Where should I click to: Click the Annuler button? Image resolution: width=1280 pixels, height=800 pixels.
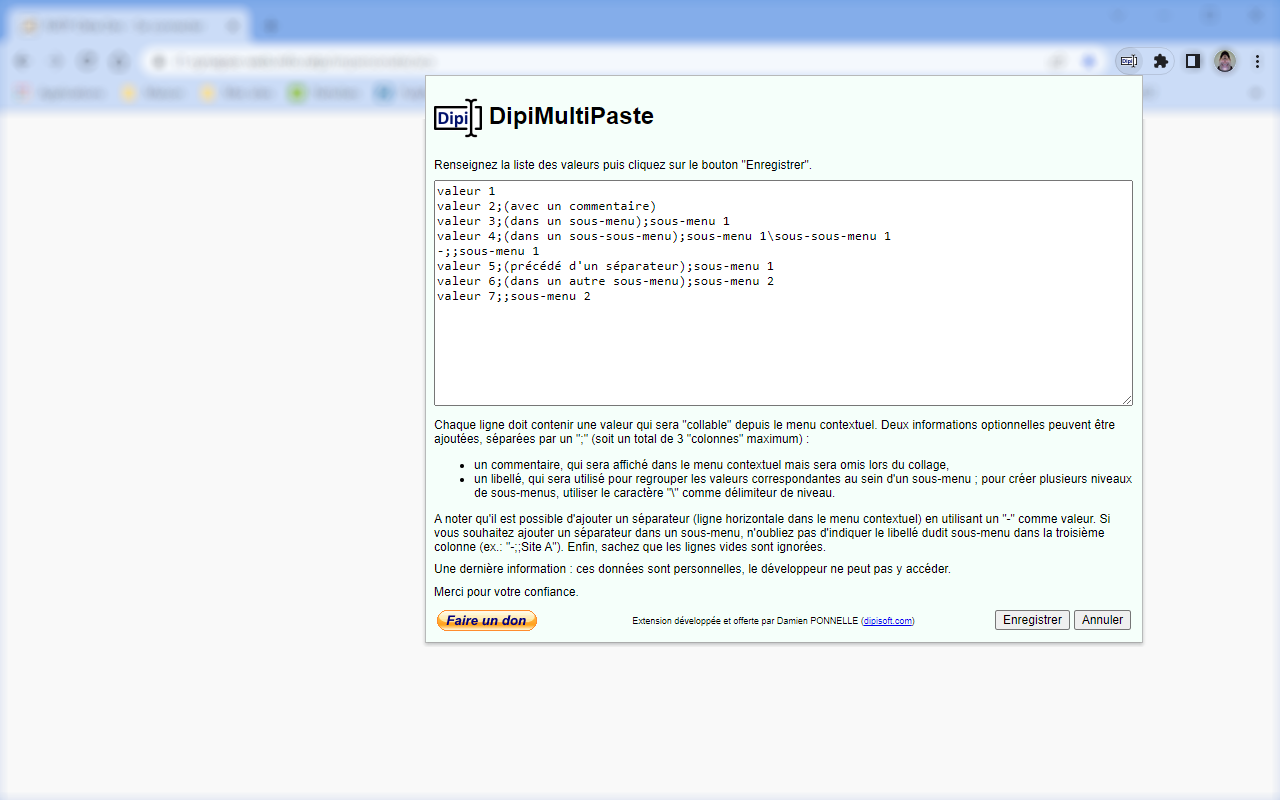pos(1102,620)
